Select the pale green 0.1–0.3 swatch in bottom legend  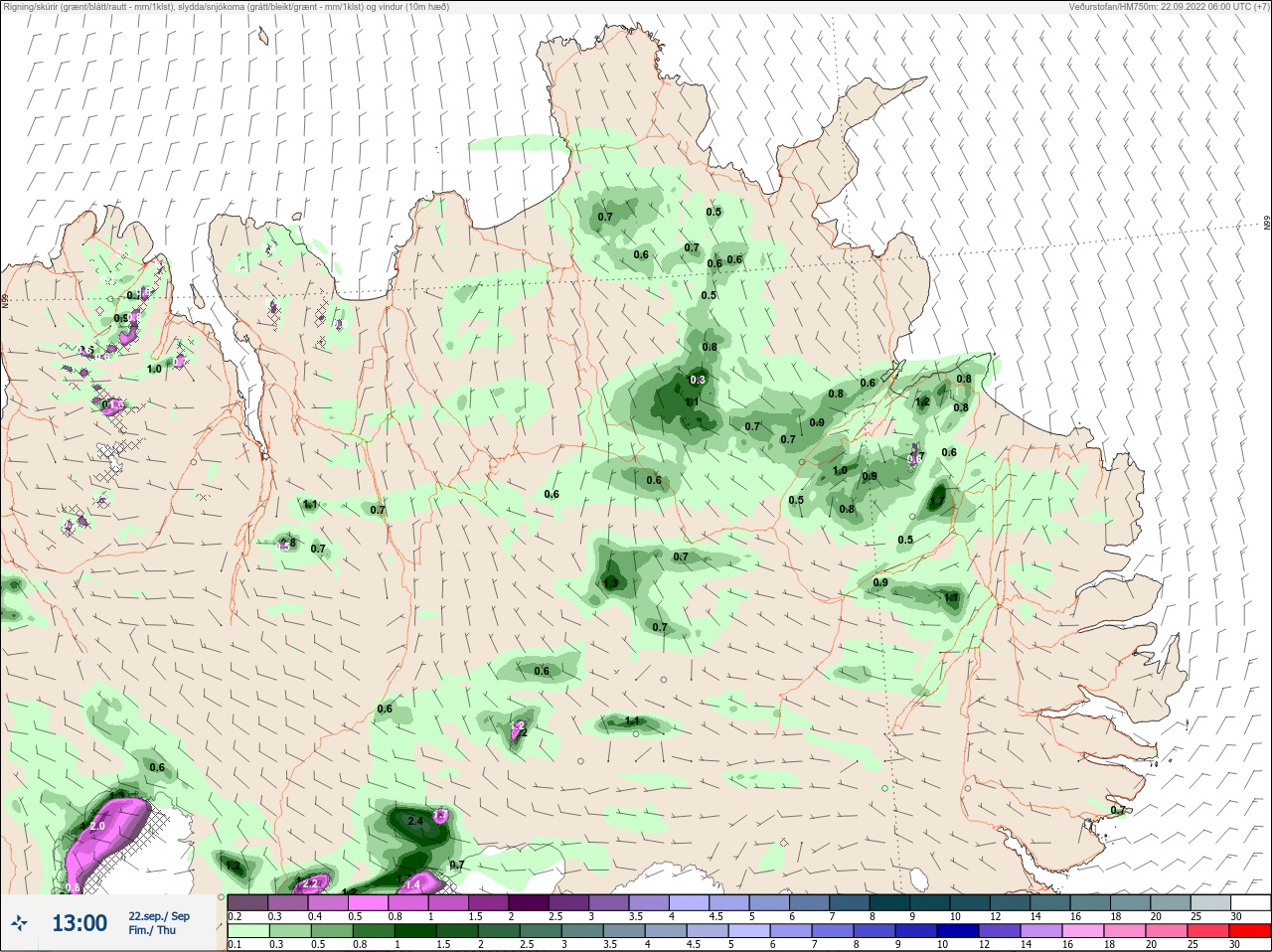247,931
